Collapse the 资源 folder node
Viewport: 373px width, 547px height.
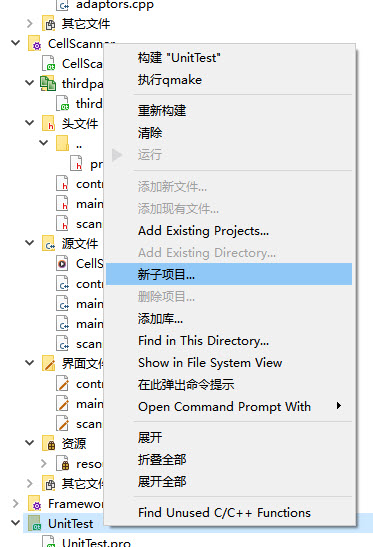click(30, 443)
